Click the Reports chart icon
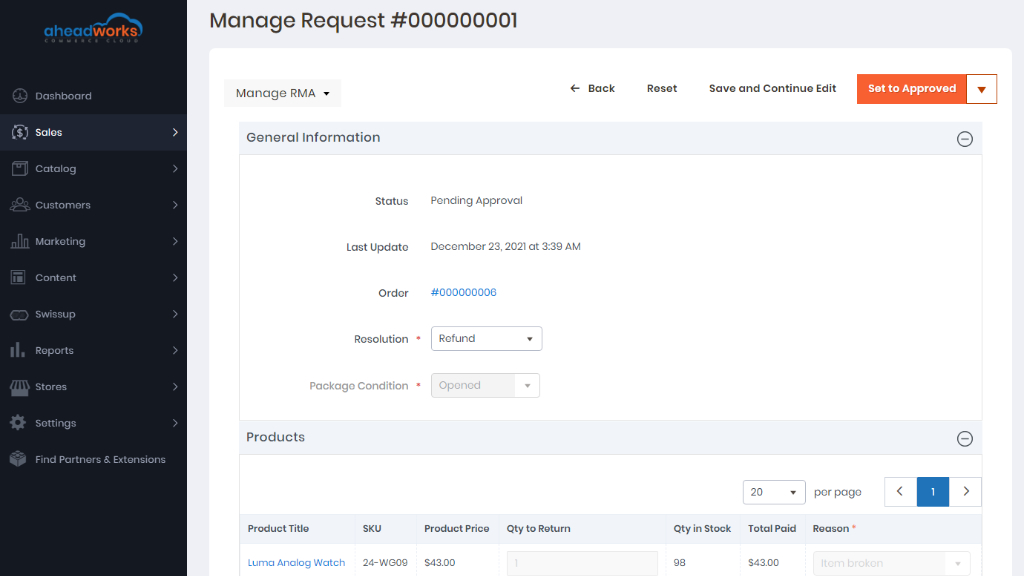The height and width of the screenshot is (576, 1024). [x=18, y=350]
